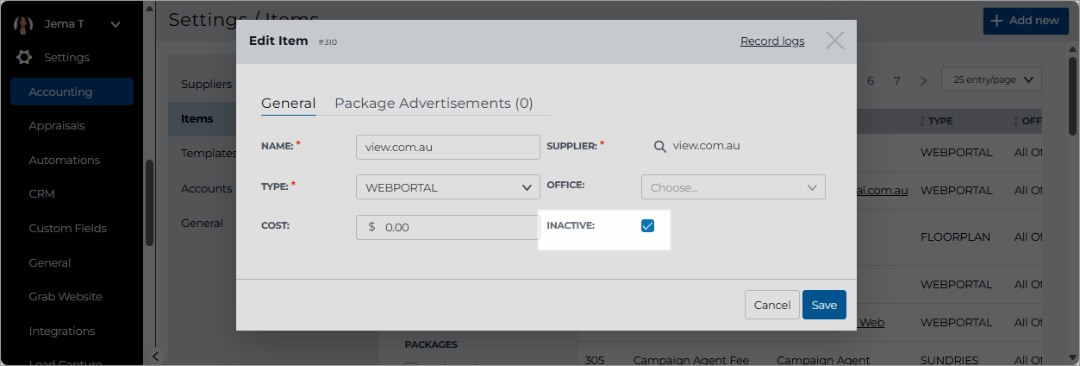Collapse the sidebar with the arrow
The height and width of the screenshot is (366, 1080).
coord(156,356)
